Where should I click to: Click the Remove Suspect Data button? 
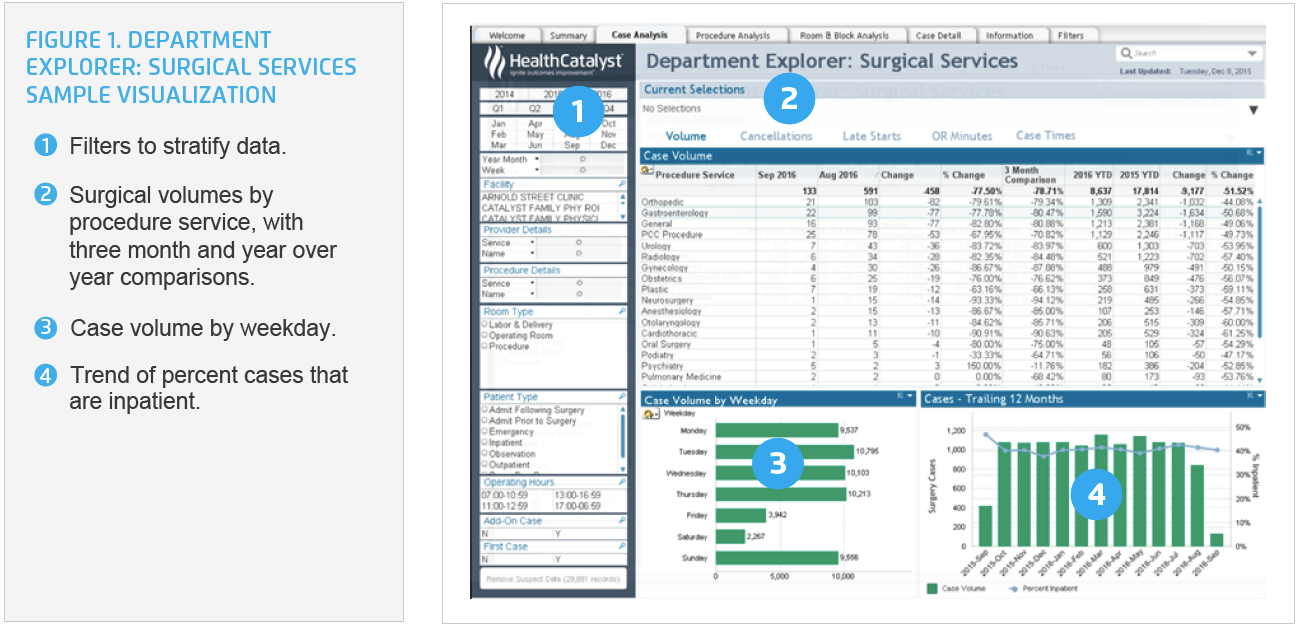552,576
